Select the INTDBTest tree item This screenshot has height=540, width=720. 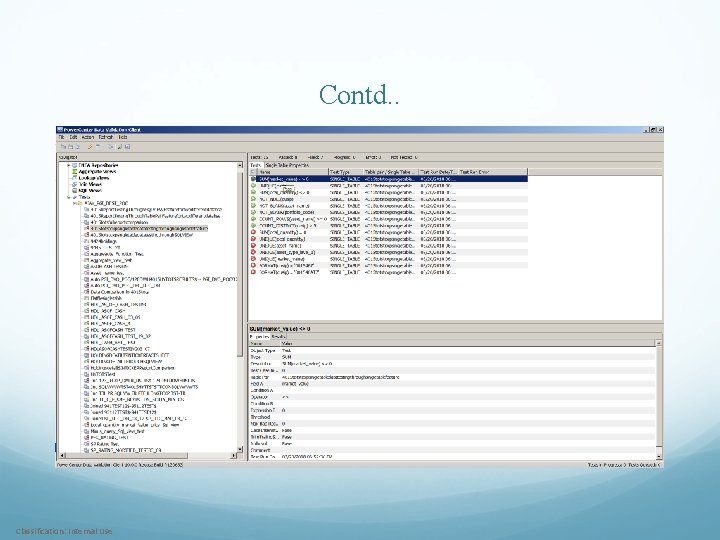pos(103,374)
